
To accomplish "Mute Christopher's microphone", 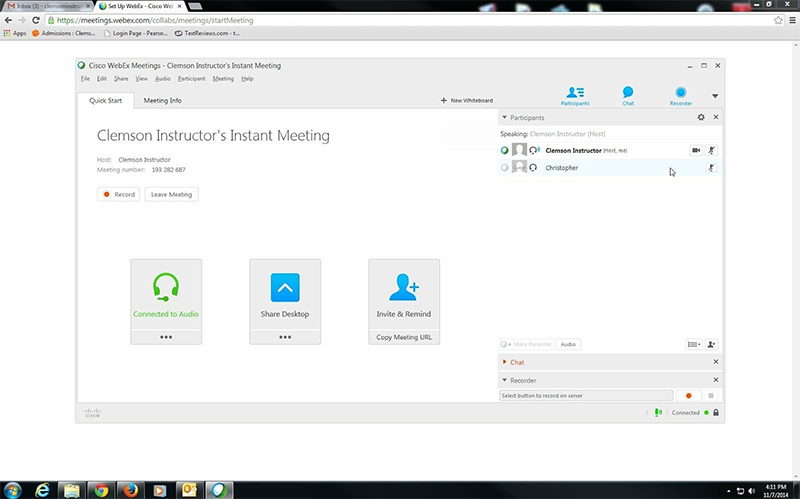I will point(711,167).
